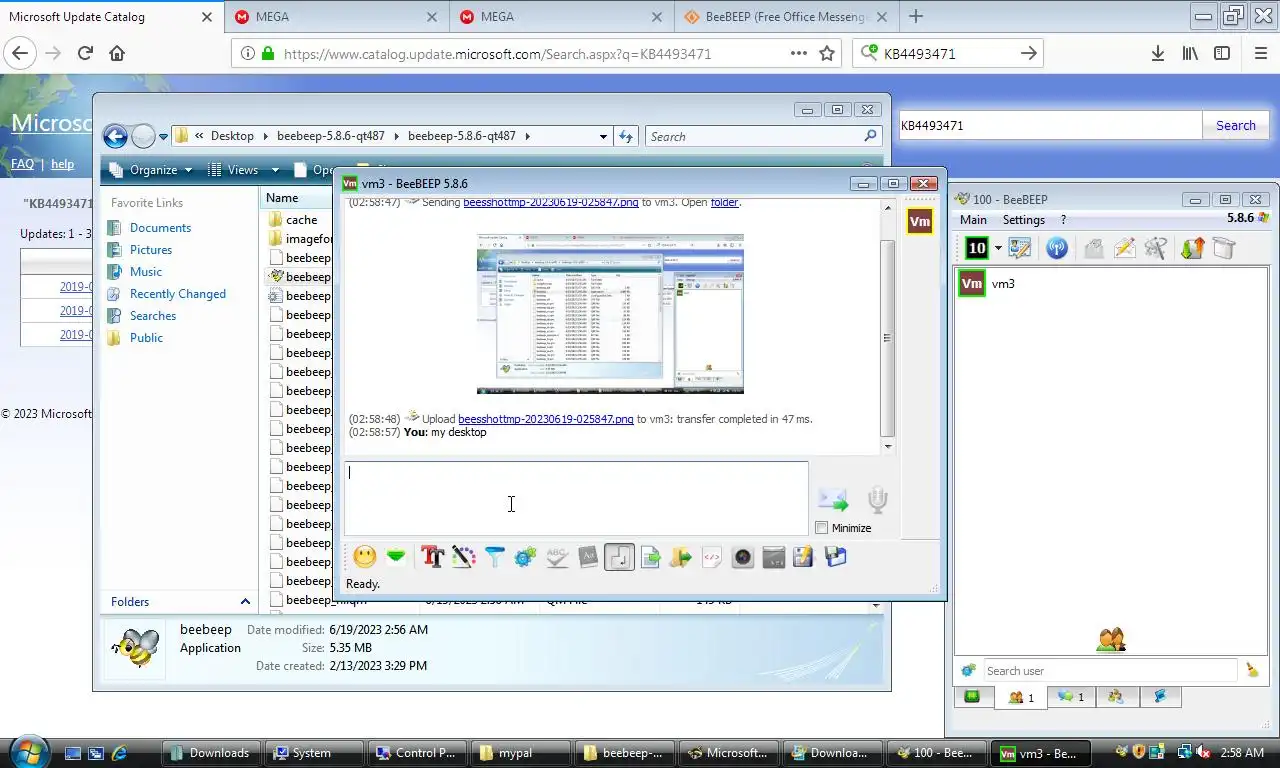Switch to the chats tab showing 1
The image size is (1280, 768).
pyautogui.click(x=1071, y=697)
